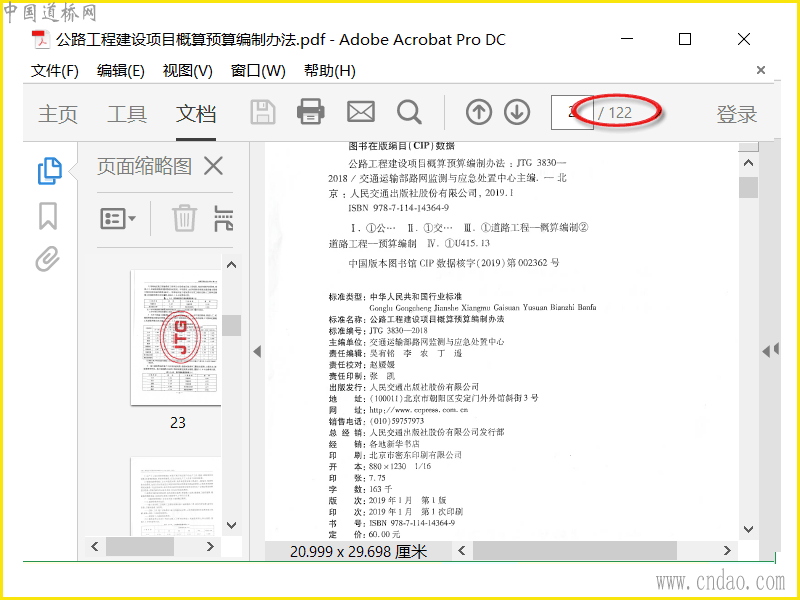Go to the previous page up-arrow icon
Viewport: 800px width, 600px height.
(479, 112)
